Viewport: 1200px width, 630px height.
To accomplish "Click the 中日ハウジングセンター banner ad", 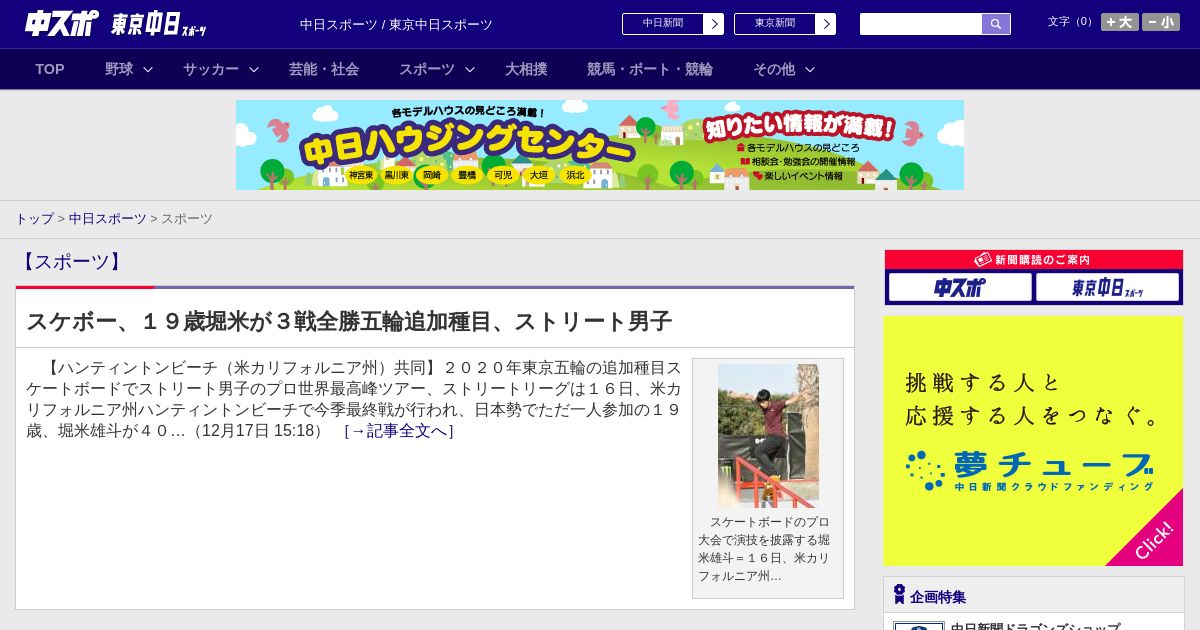I will tap(600, 145).
